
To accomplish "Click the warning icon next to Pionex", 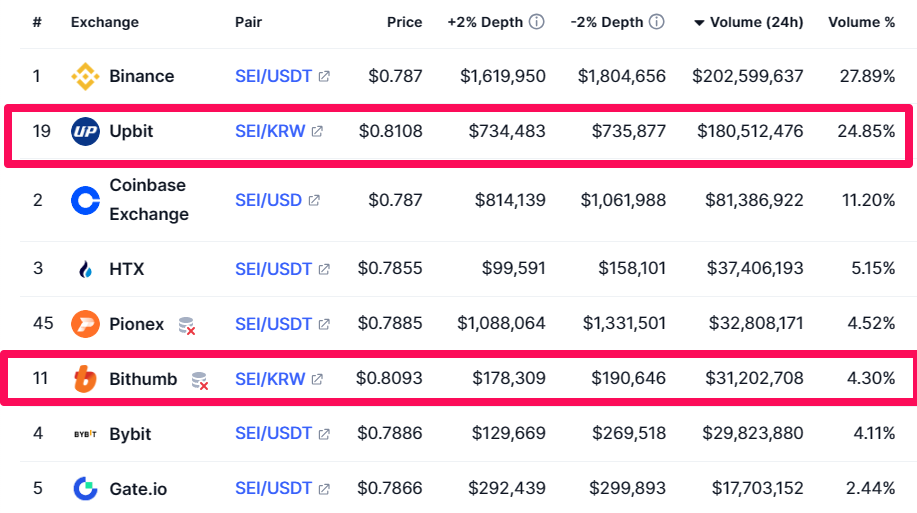I will coord(187,325).
